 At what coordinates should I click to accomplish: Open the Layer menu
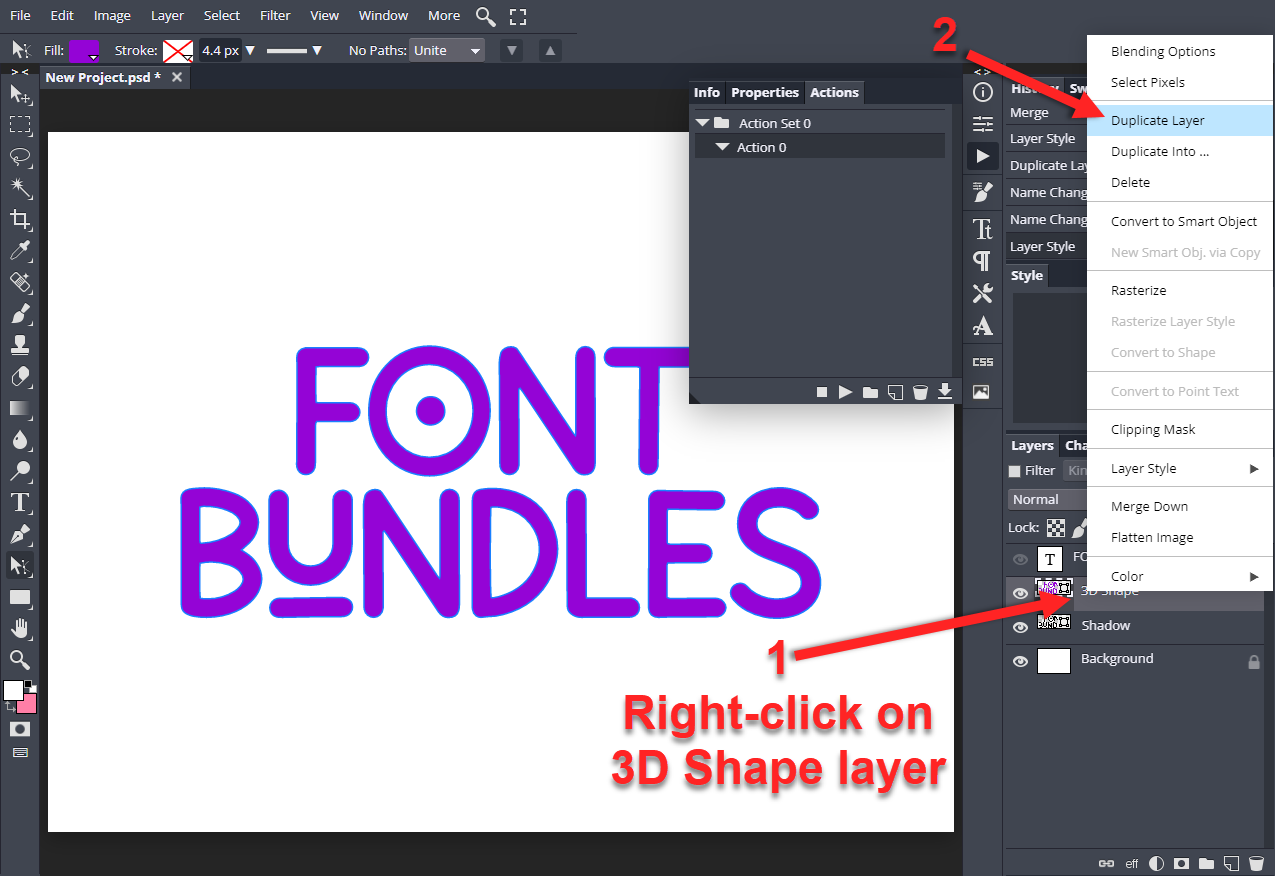(167, 16)
